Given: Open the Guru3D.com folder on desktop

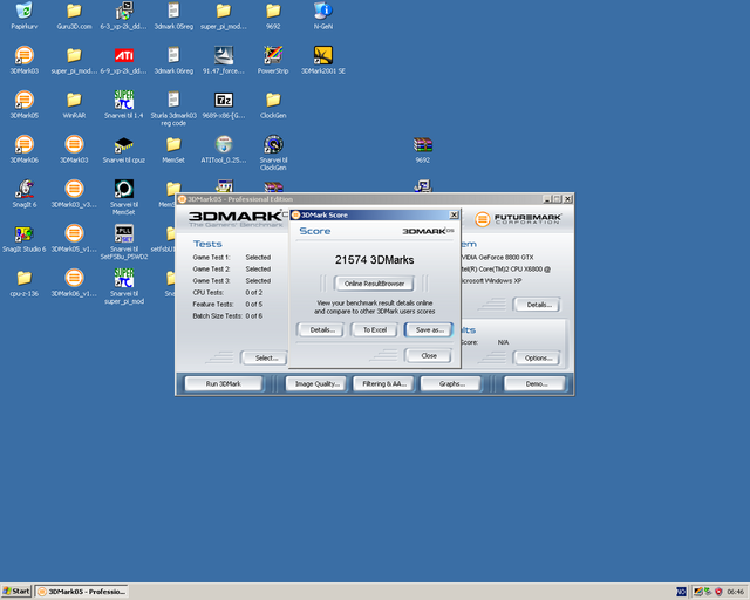Looking at the screenshot, I should pos(74,16).
